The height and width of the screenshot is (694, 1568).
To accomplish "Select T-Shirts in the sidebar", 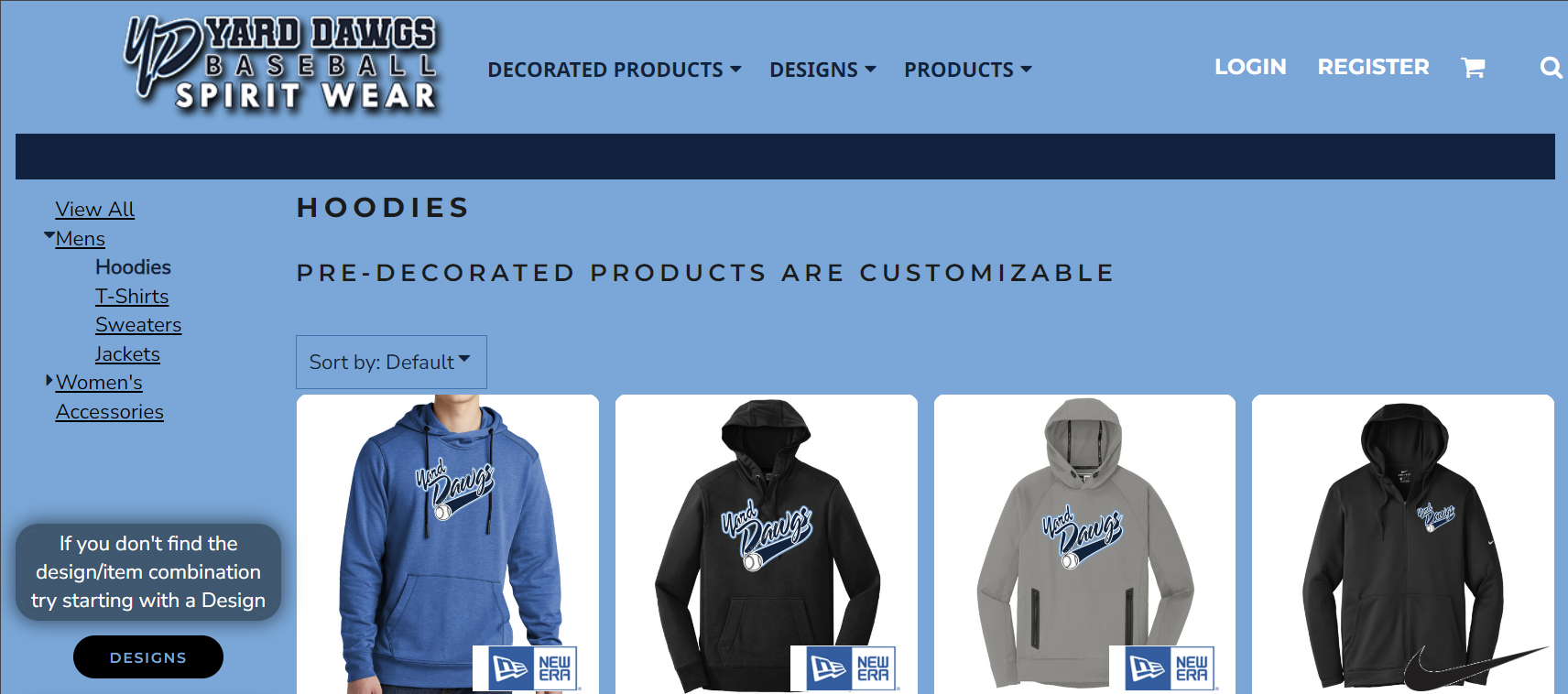I will coord(132,297).
